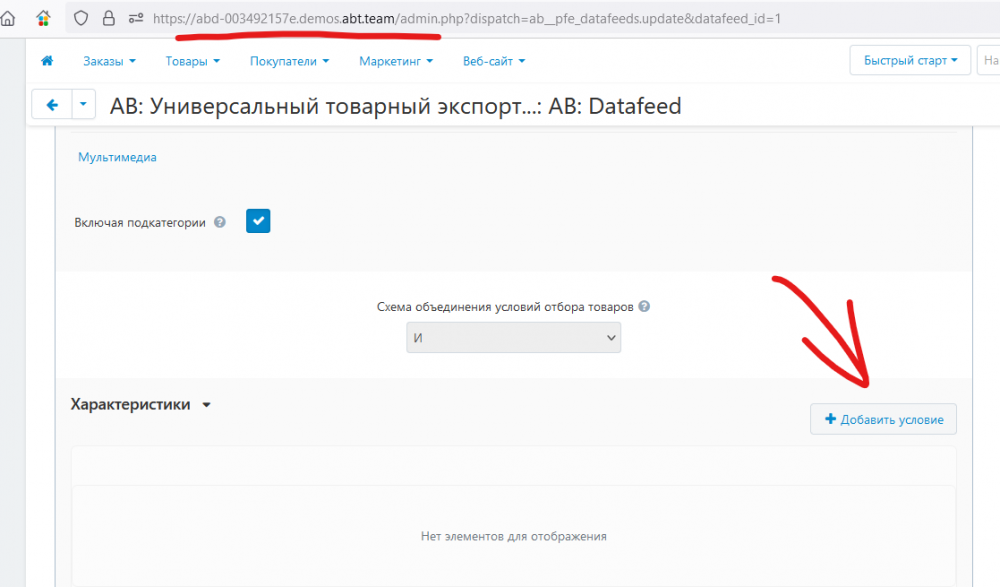Click the padlock site security icon
Viewport: 1000px width, 587px height.
click(x=108, y=18)
